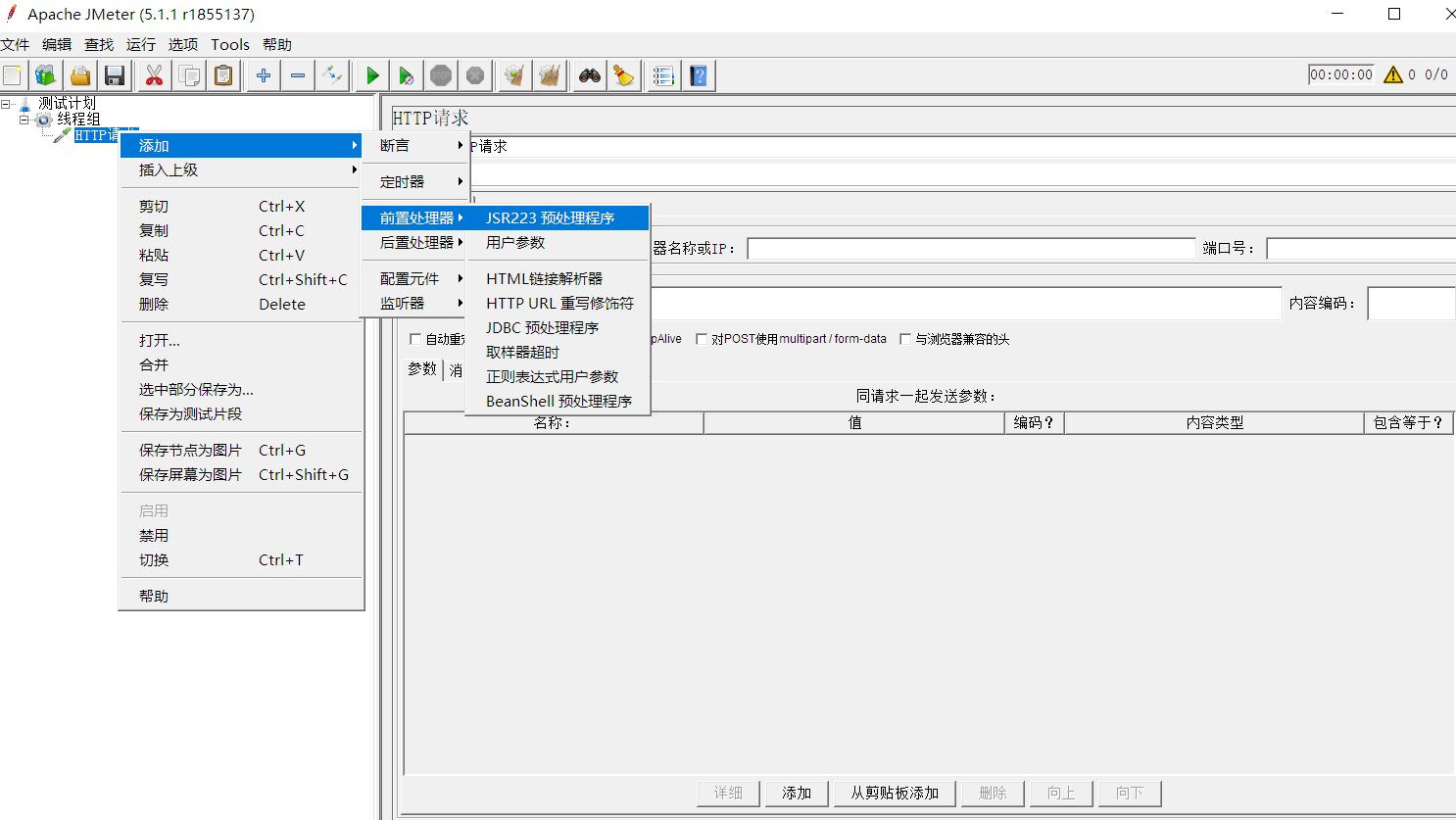The height and width of the screenshot is (820, 1456).
Task: Click the 服务器名称或IP input field
Action: [971, 249]
